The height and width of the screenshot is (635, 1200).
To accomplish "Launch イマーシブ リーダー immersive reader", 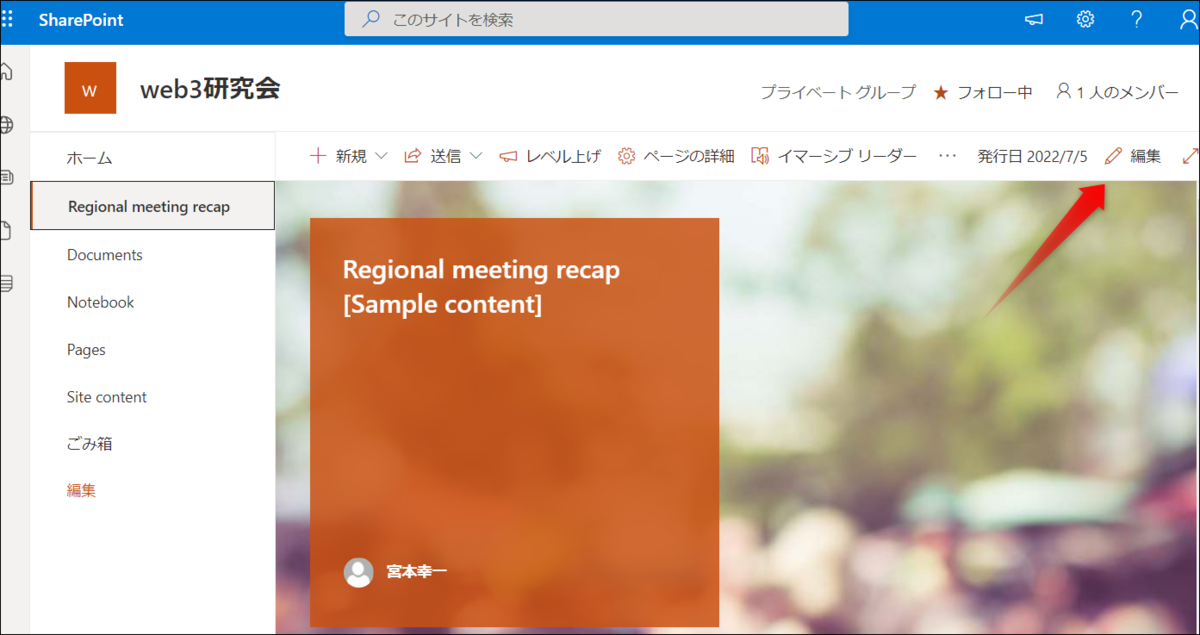I will pos(833,156).
